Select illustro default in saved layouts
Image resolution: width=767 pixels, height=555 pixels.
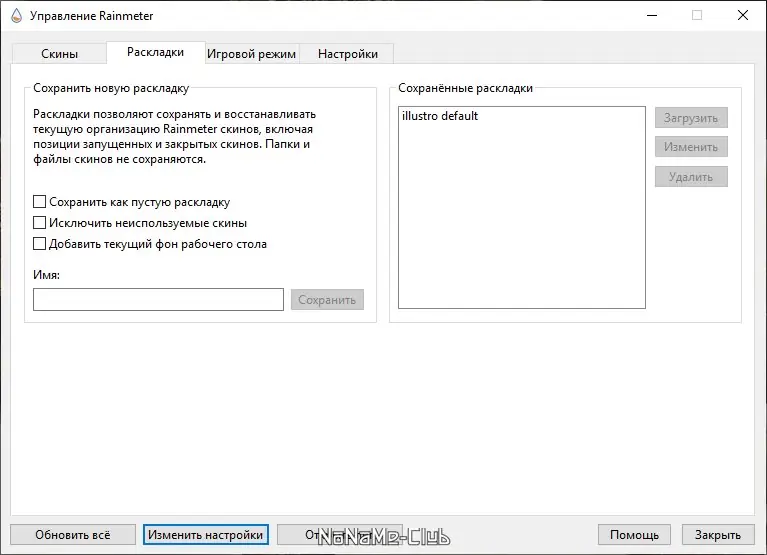tap(440, 116)
